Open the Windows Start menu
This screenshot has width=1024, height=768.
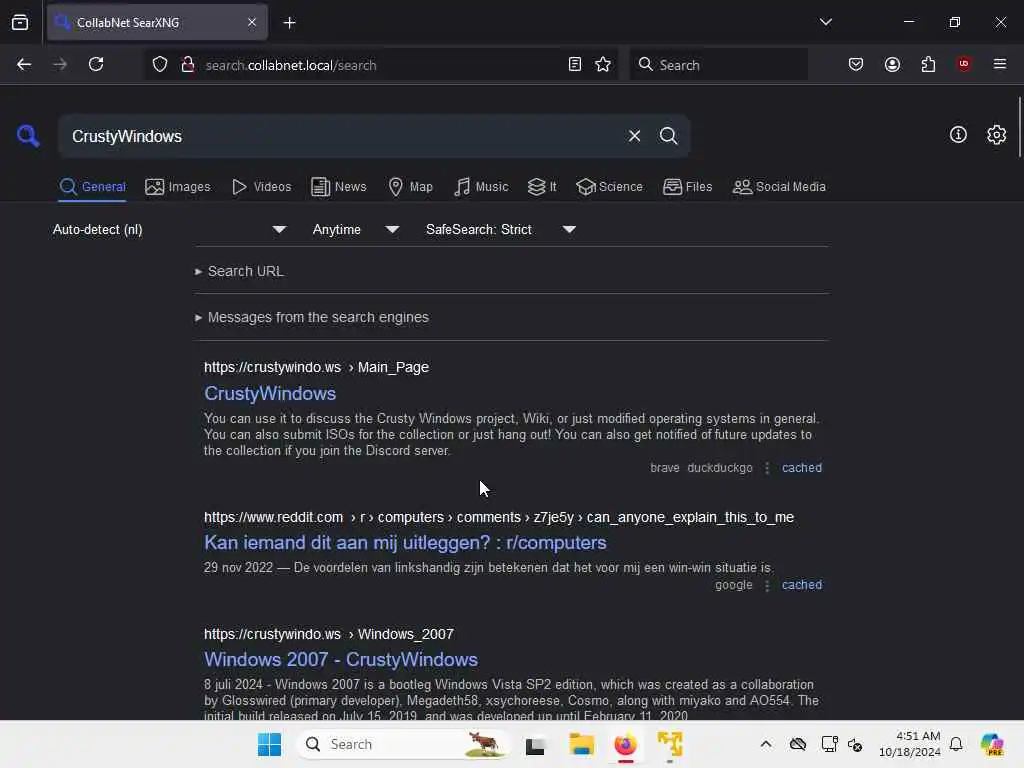click(269, 744)
